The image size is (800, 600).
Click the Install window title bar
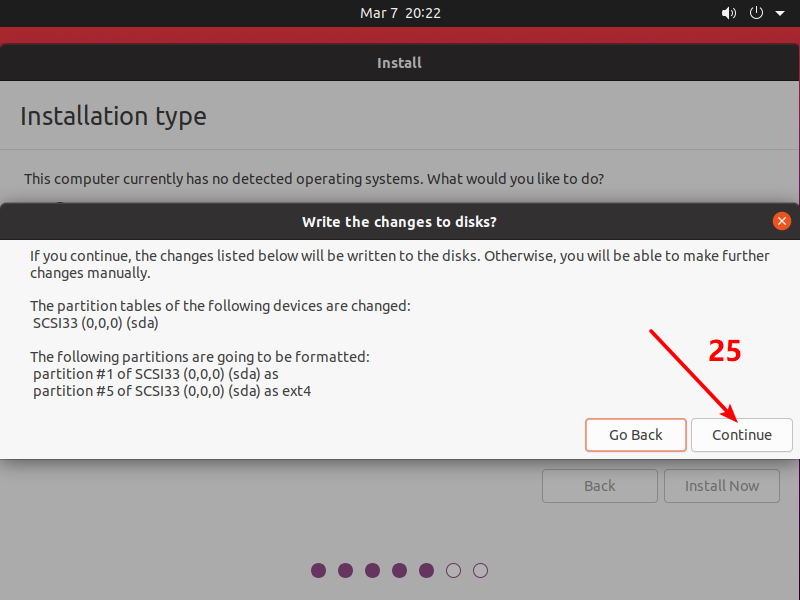400,63
